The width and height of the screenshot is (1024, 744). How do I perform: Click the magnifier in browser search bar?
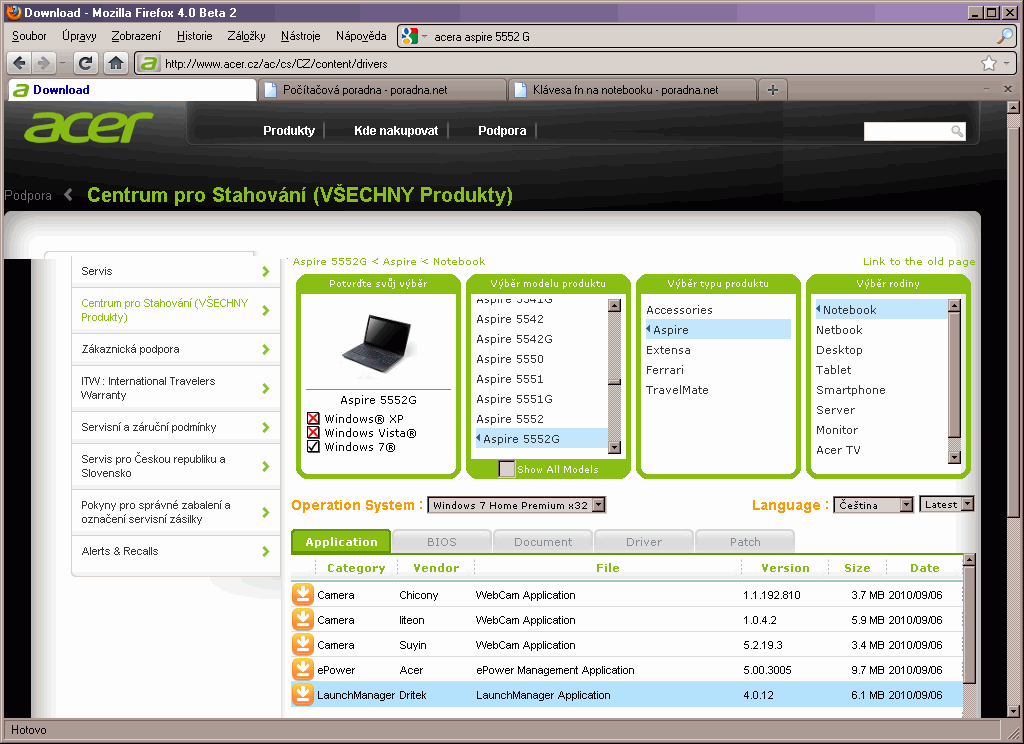(x=1004, y=37)
